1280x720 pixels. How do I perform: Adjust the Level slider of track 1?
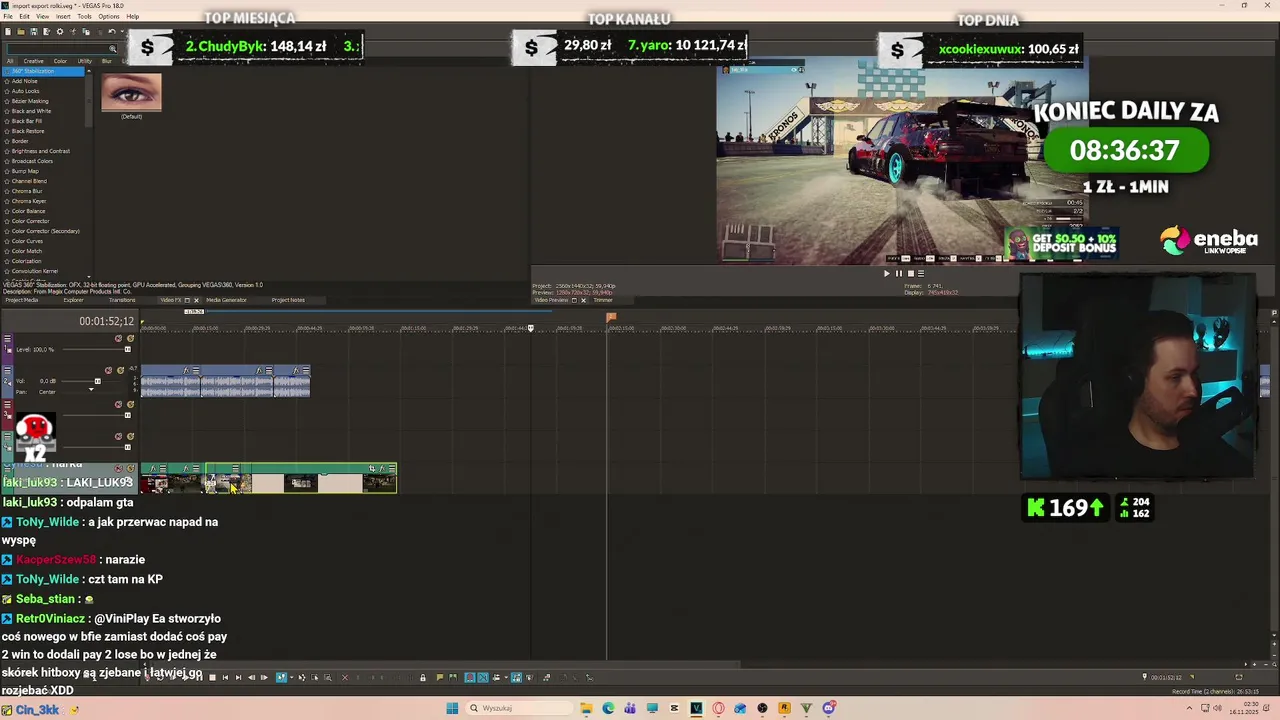(128, 349)
